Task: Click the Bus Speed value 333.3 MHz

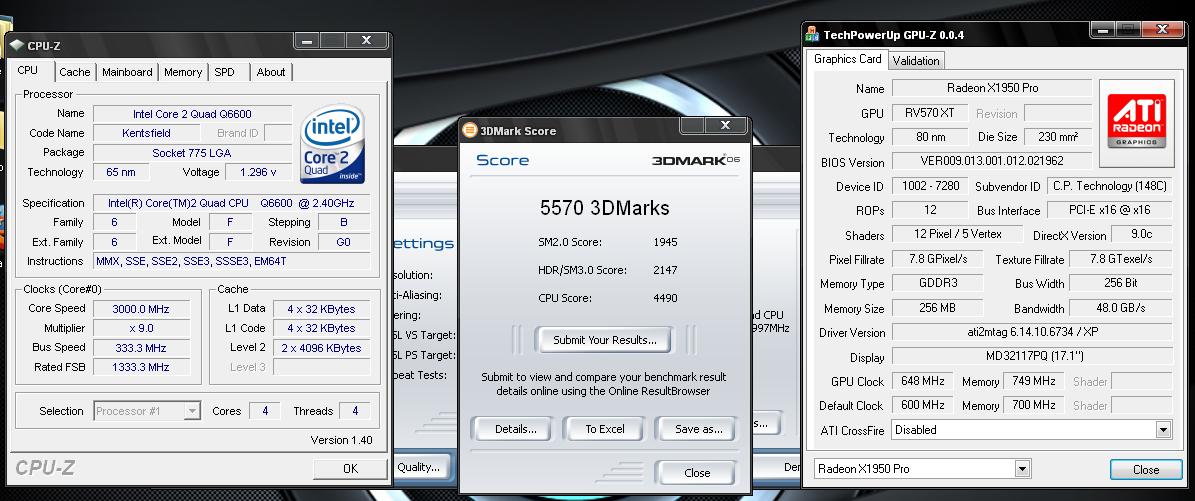Action: pos(141,348)
